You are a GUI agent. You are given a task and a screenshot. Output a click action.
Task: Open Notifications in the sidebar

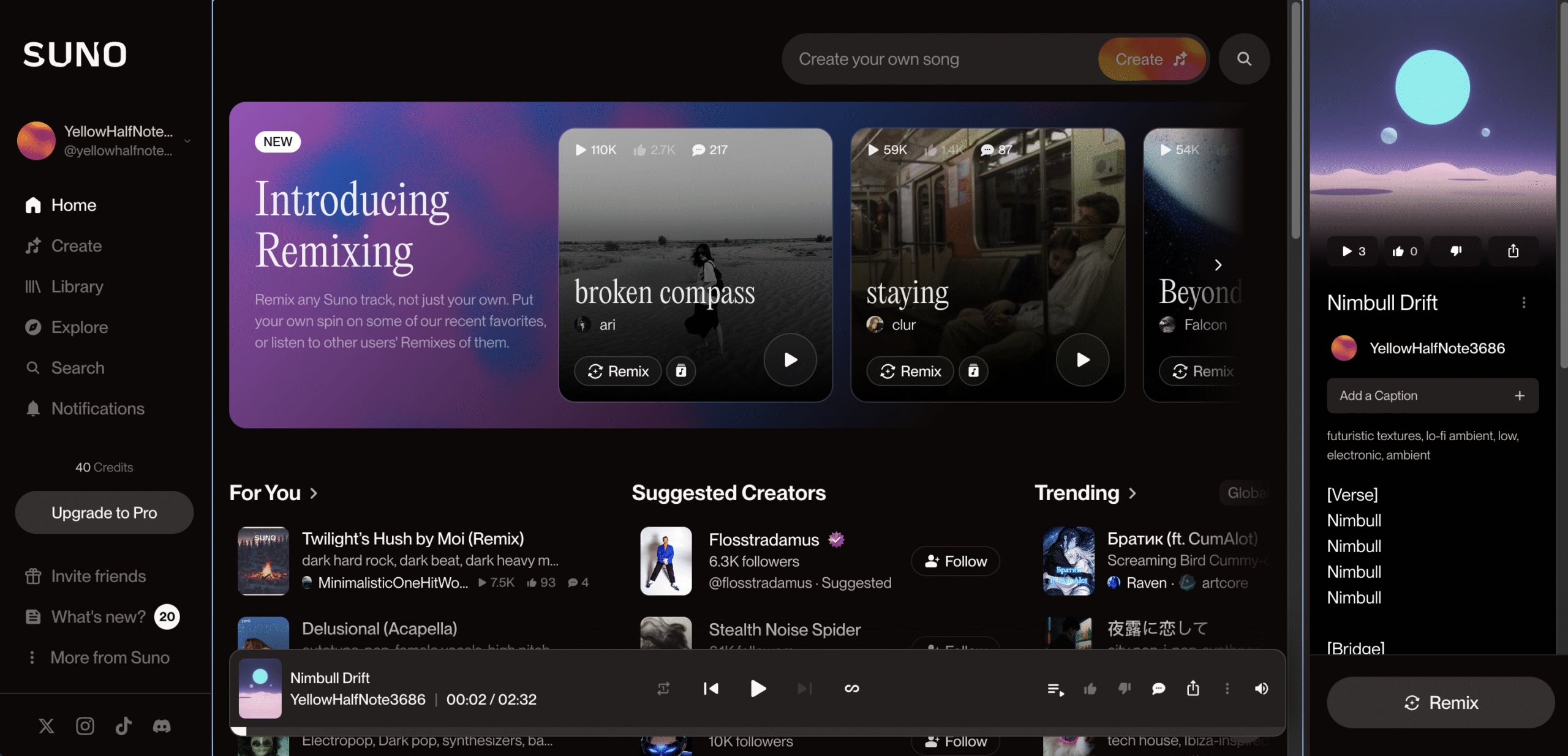[85, 409]
